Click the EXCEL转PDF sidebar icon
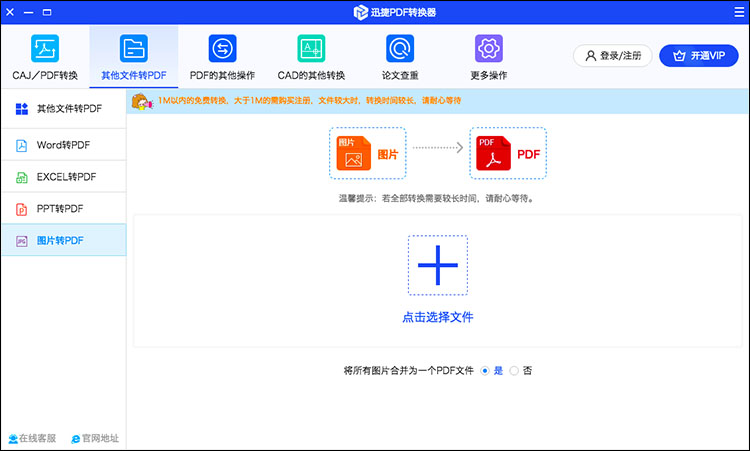 click(22, 177)
